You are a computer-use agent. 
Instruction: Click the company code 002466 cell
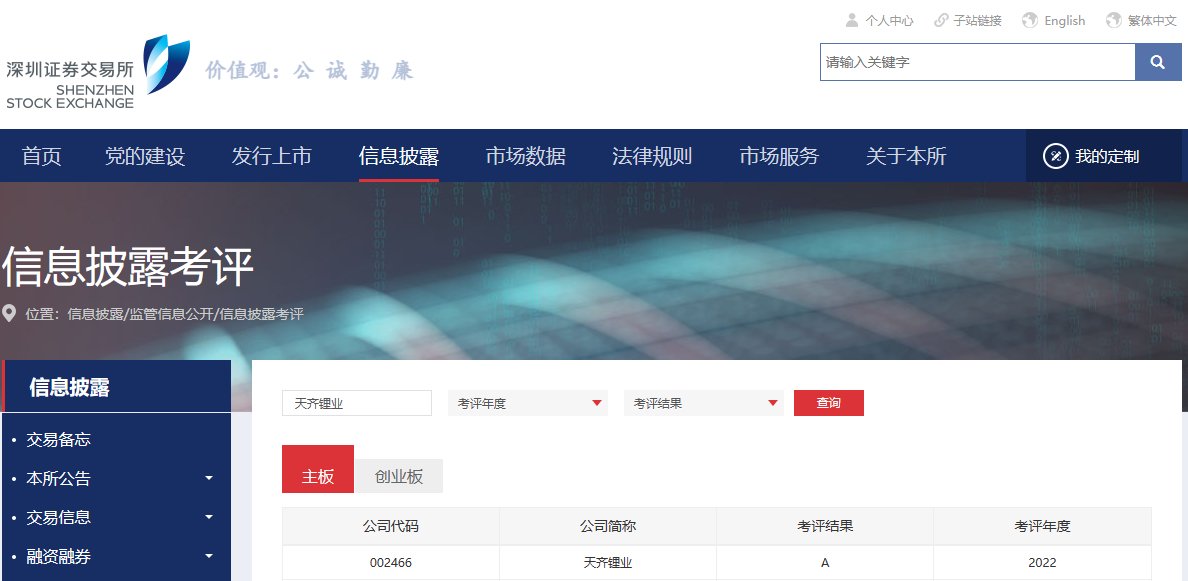[x=391, y=563]
